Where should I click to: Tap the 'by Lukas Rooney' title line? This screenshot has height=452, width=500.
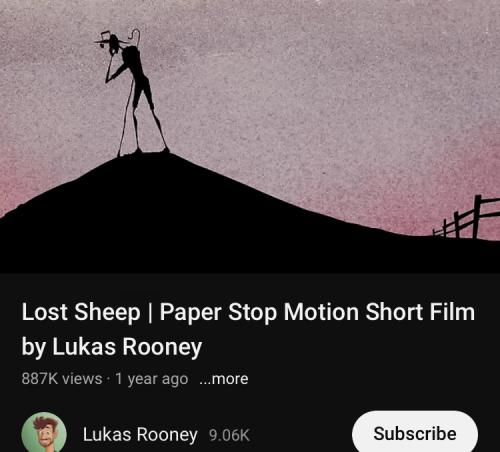(112, 347)
